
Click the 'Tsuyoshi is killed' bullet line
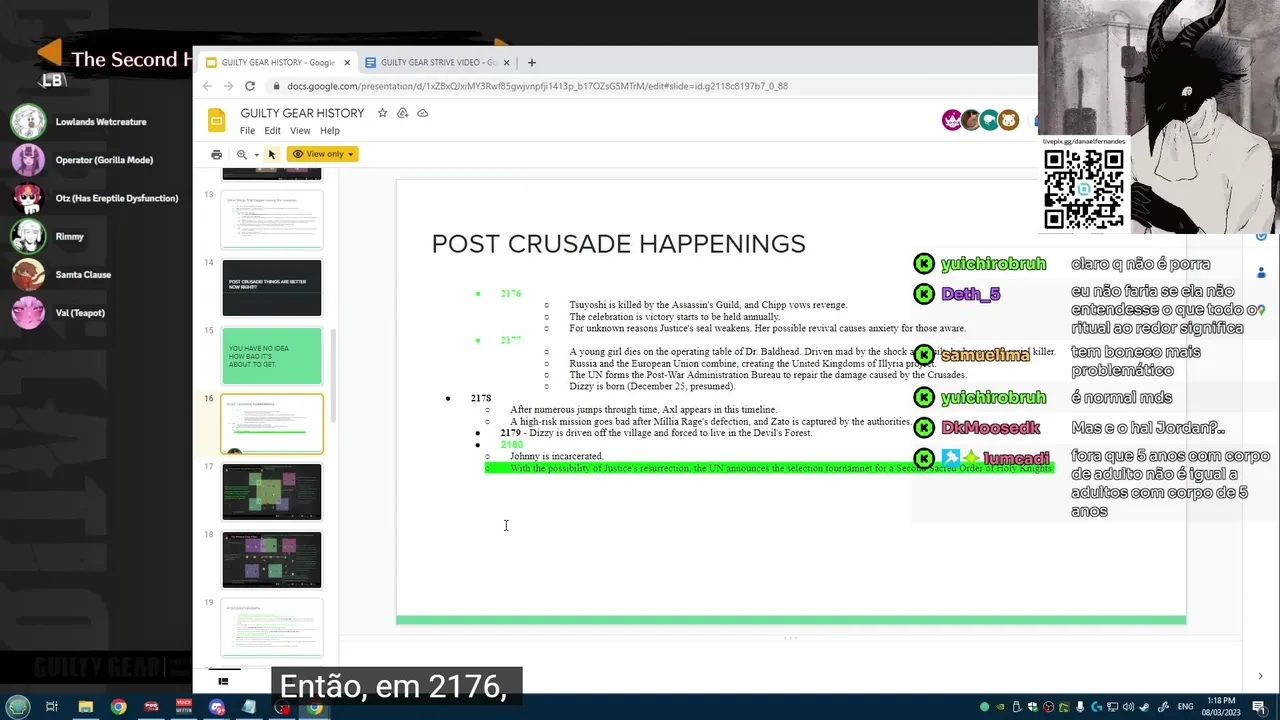point(708,305)
